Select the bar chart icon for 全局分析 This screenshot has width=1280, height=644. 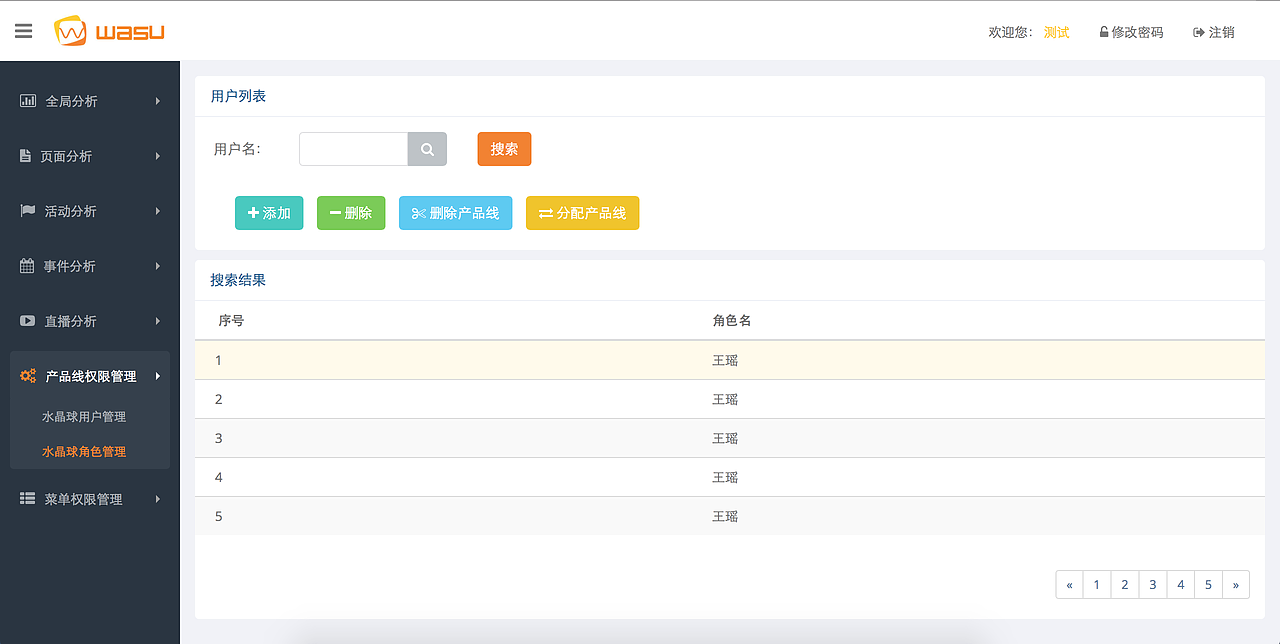coord(27,100)
